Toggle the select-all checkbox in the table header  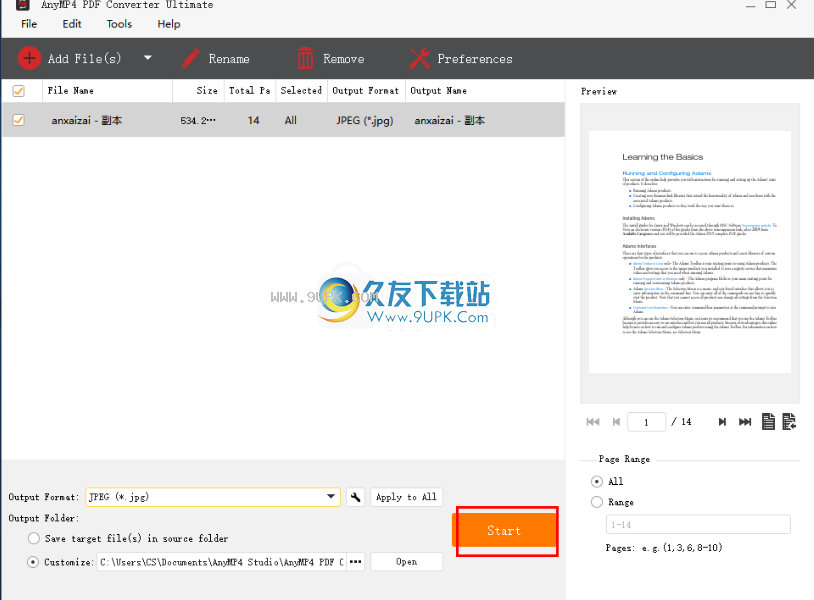point(19,91)
